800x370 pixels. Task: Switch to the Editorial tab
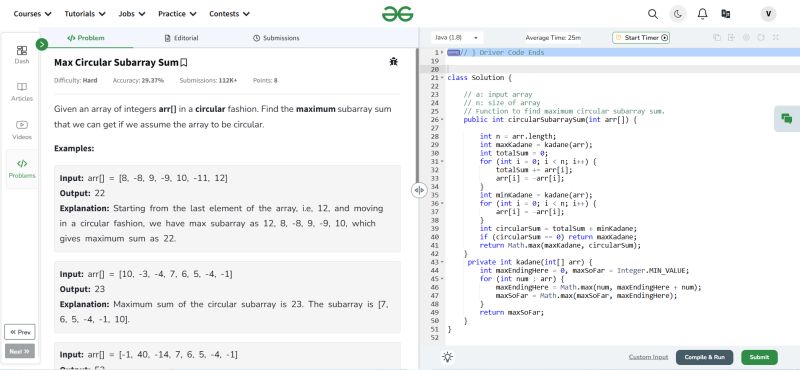[x=181, y=38]
